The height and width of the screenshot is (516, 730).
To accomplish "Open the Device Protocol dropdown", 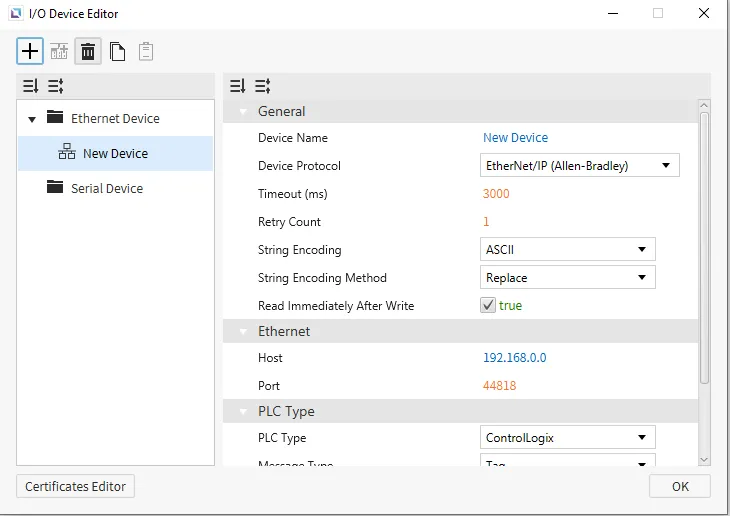I will pos(580,166).
